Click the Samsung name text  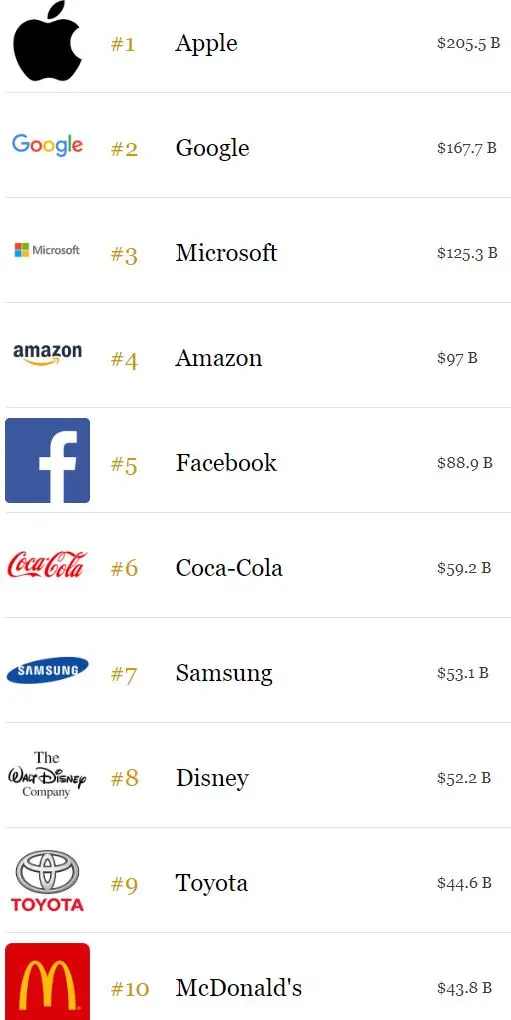(224, 673)
